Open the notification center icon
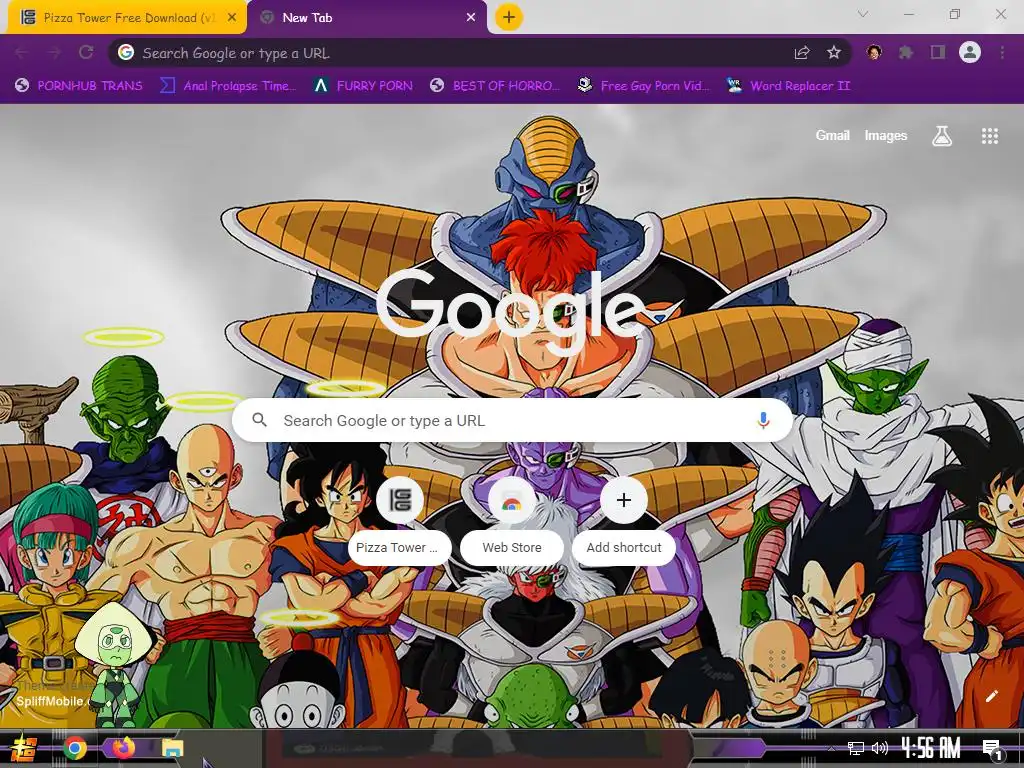The image size is (1024, 768). tap(991, 749)
